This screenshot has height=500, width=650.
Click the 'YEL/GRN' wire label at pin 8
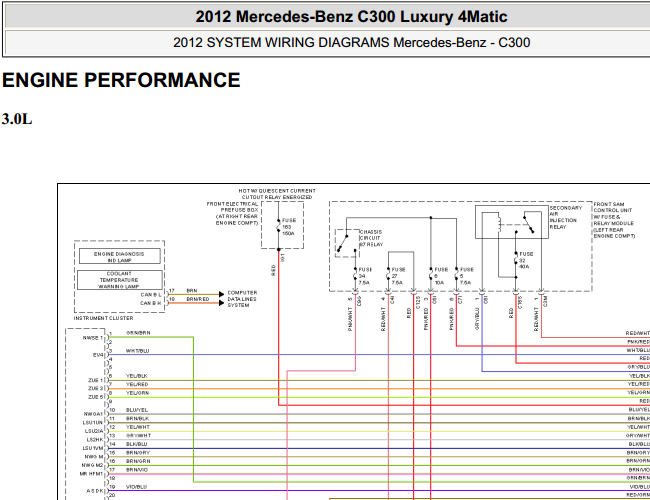[x=137, y=393]
